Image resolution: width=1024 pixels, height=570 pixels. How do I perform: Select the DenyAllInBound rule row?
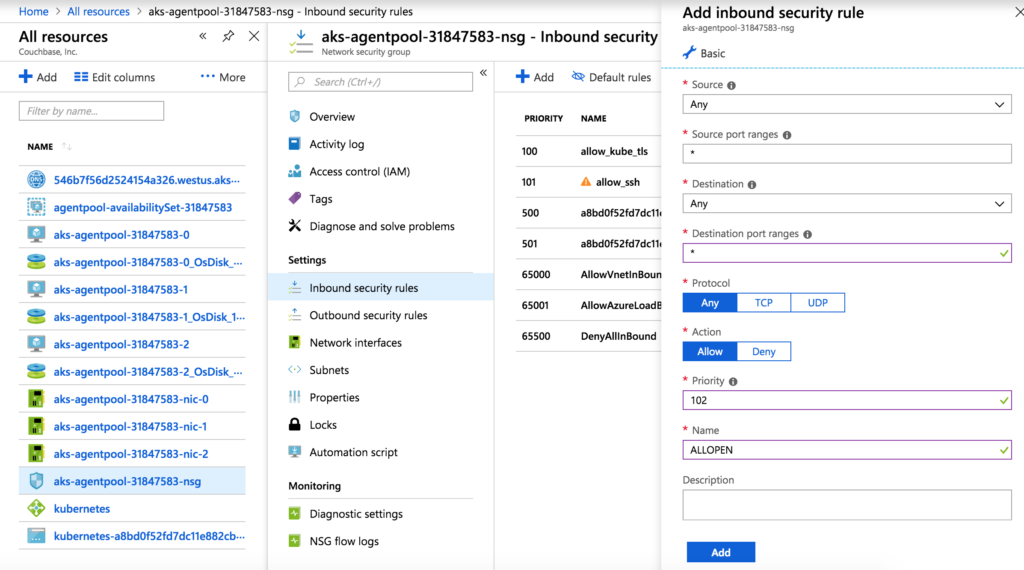click(588, 336)
